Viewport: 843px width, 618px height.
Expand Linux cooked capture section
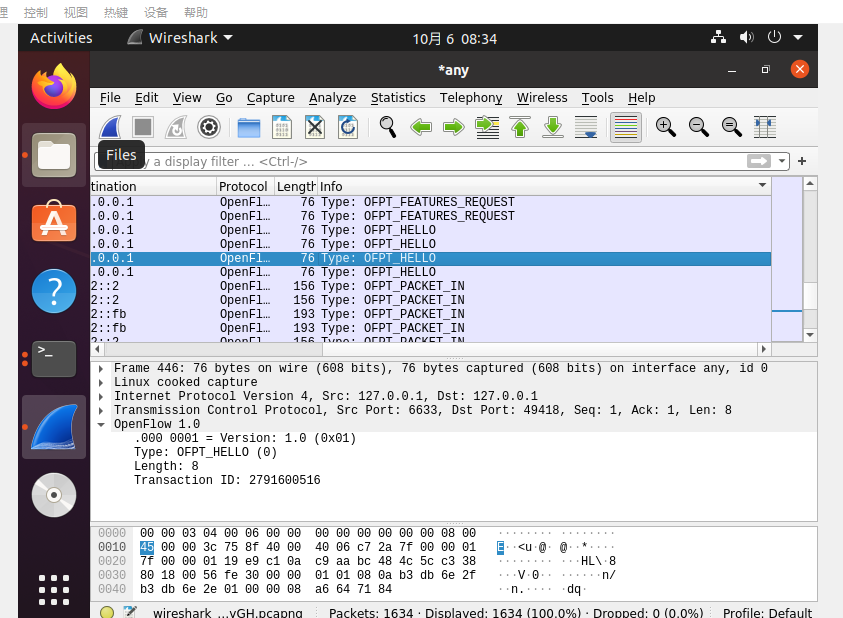click(x=101, y=382)
